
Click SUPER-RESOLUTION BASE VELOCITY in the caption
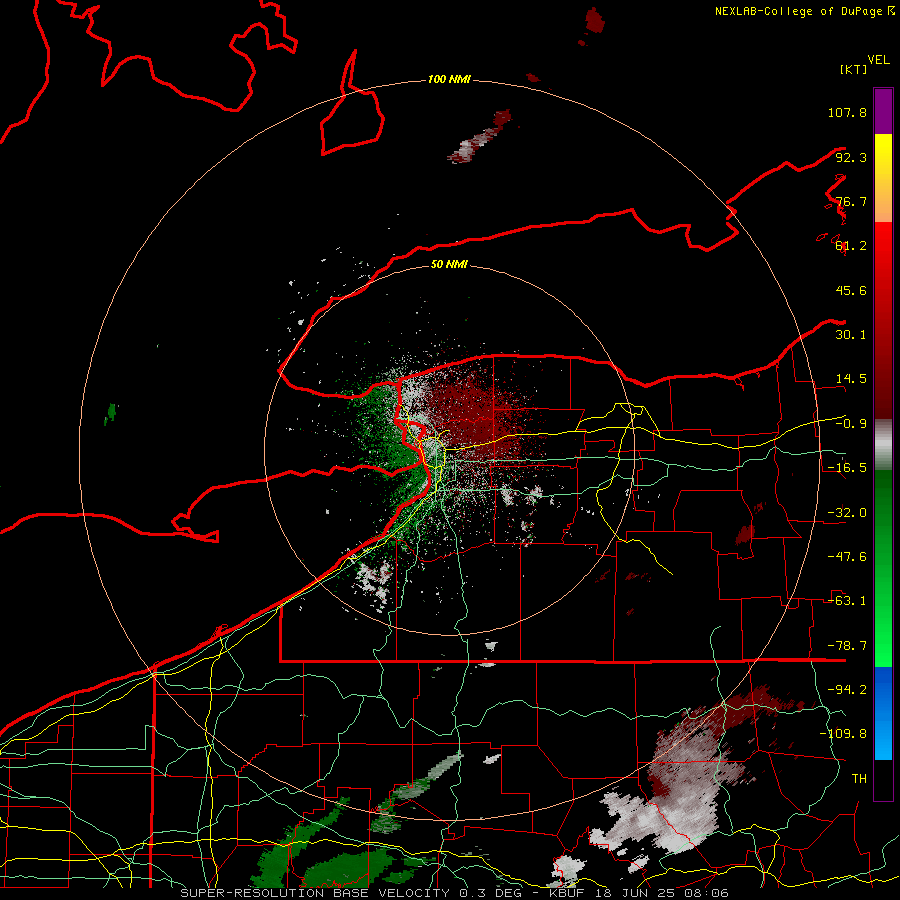[x=315, y=893]
